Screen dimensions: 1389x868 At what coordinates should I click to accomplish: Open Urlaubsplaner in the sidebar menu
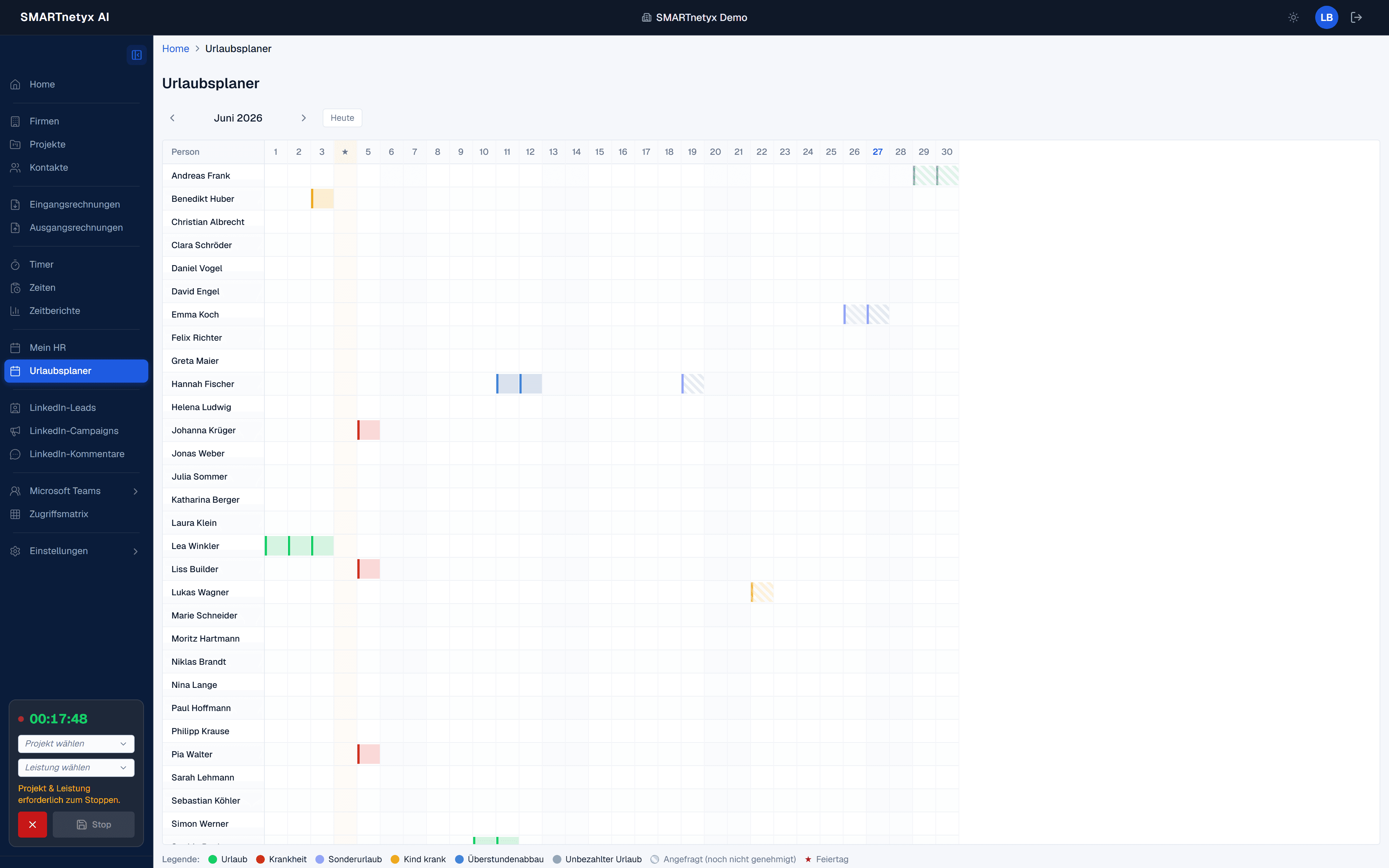(76, 371)
